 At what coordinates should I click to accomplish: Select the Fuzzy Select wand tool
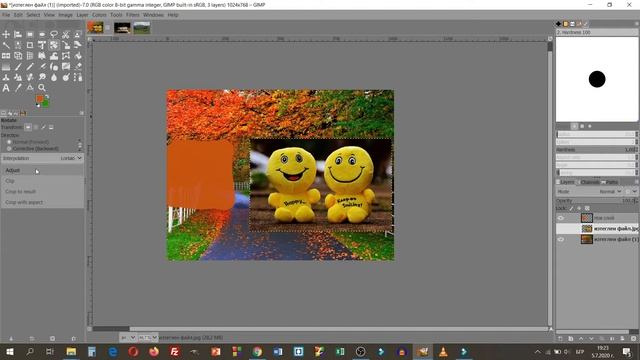6,45
